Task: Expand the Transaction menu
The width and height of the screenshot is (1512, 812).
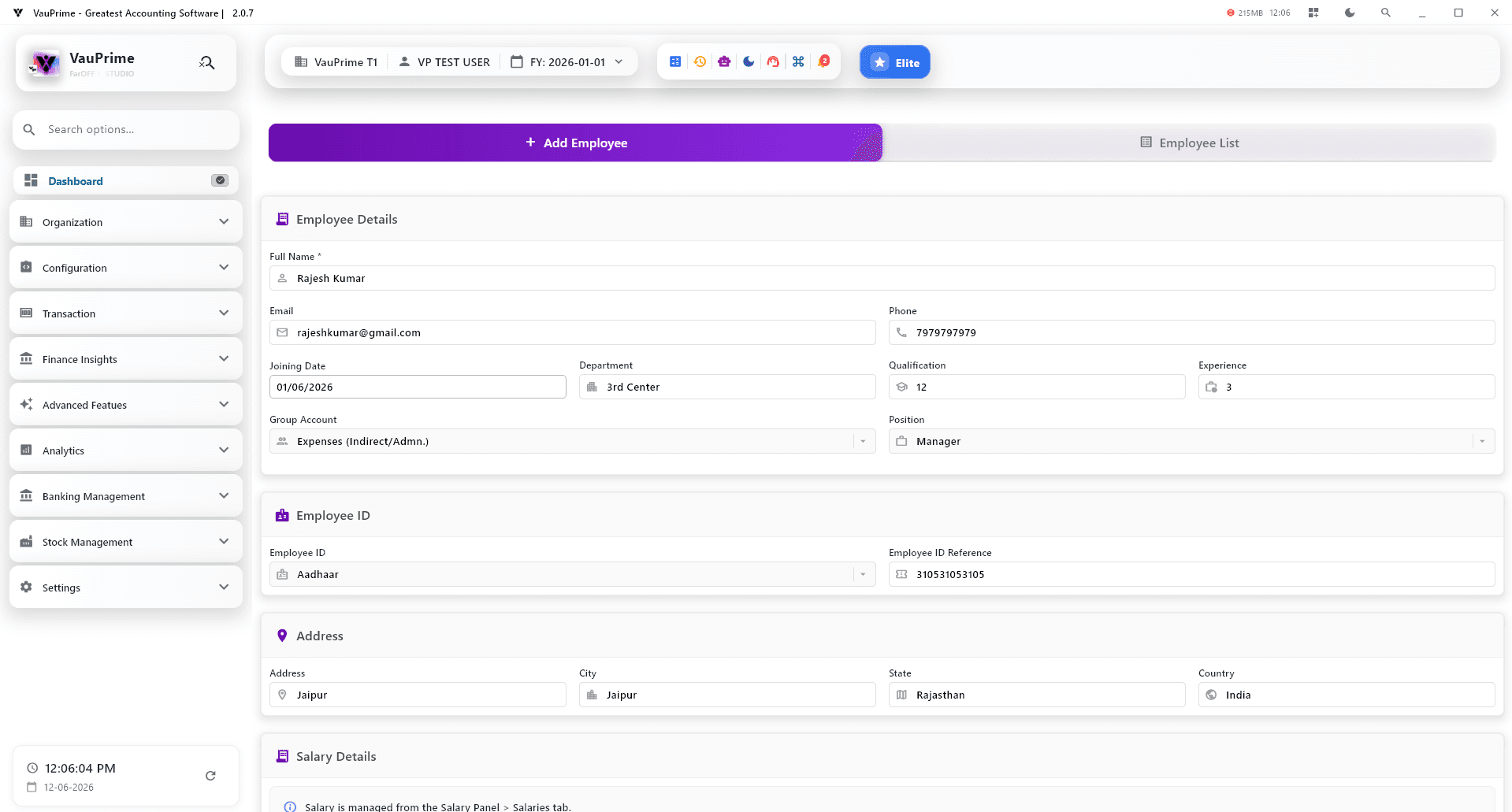Action: click(126, 313)
